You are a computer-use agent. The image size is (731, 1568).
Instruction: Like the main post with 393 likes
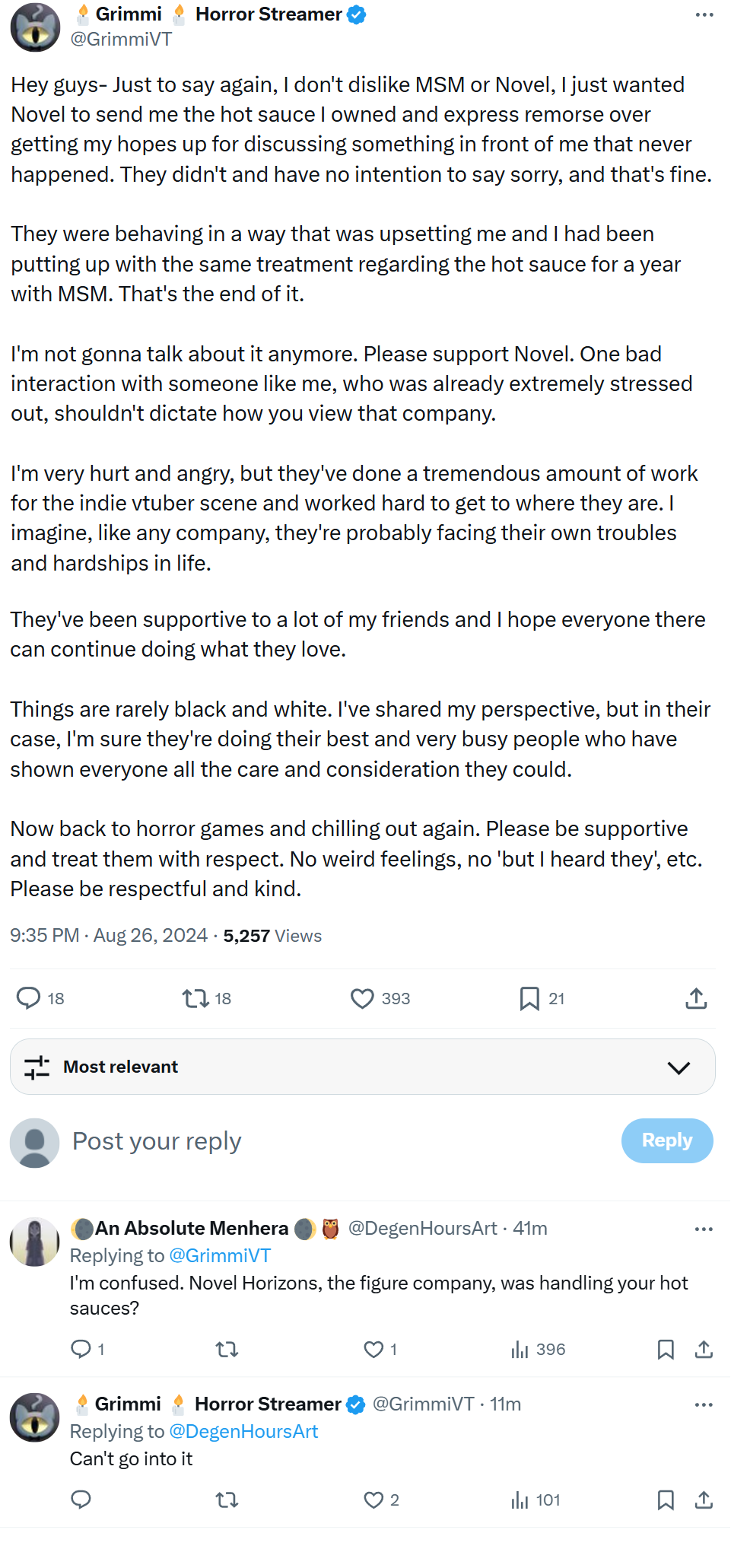(x=363, y=998)
